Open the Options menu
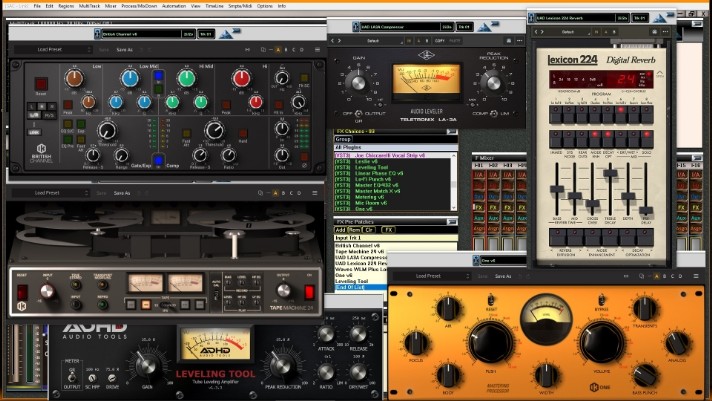Screen dimensions: 712x401 click(x=264, y=6)
